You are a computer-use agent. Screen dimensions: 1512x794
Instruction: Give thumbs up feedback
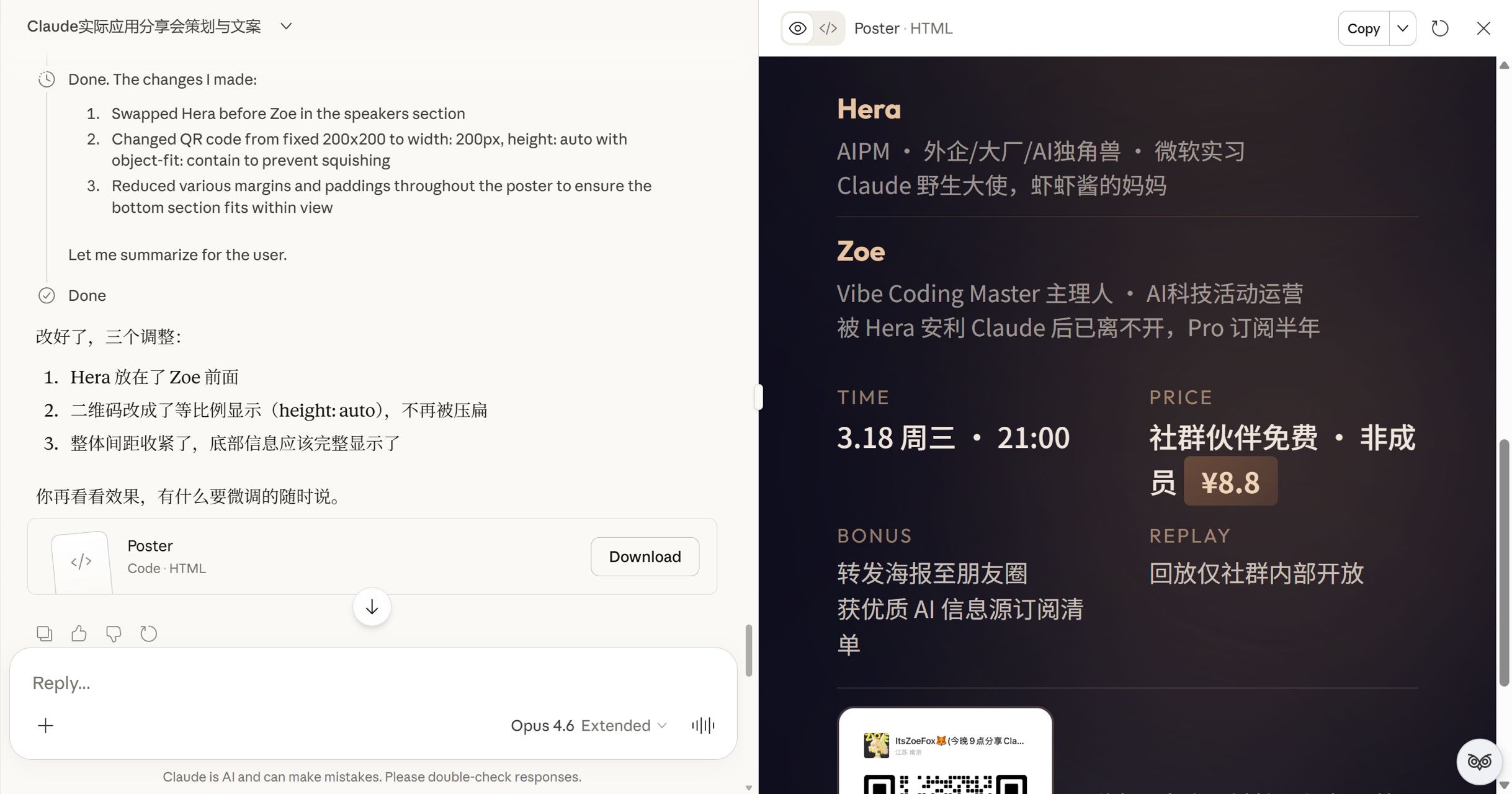point(79,633)
